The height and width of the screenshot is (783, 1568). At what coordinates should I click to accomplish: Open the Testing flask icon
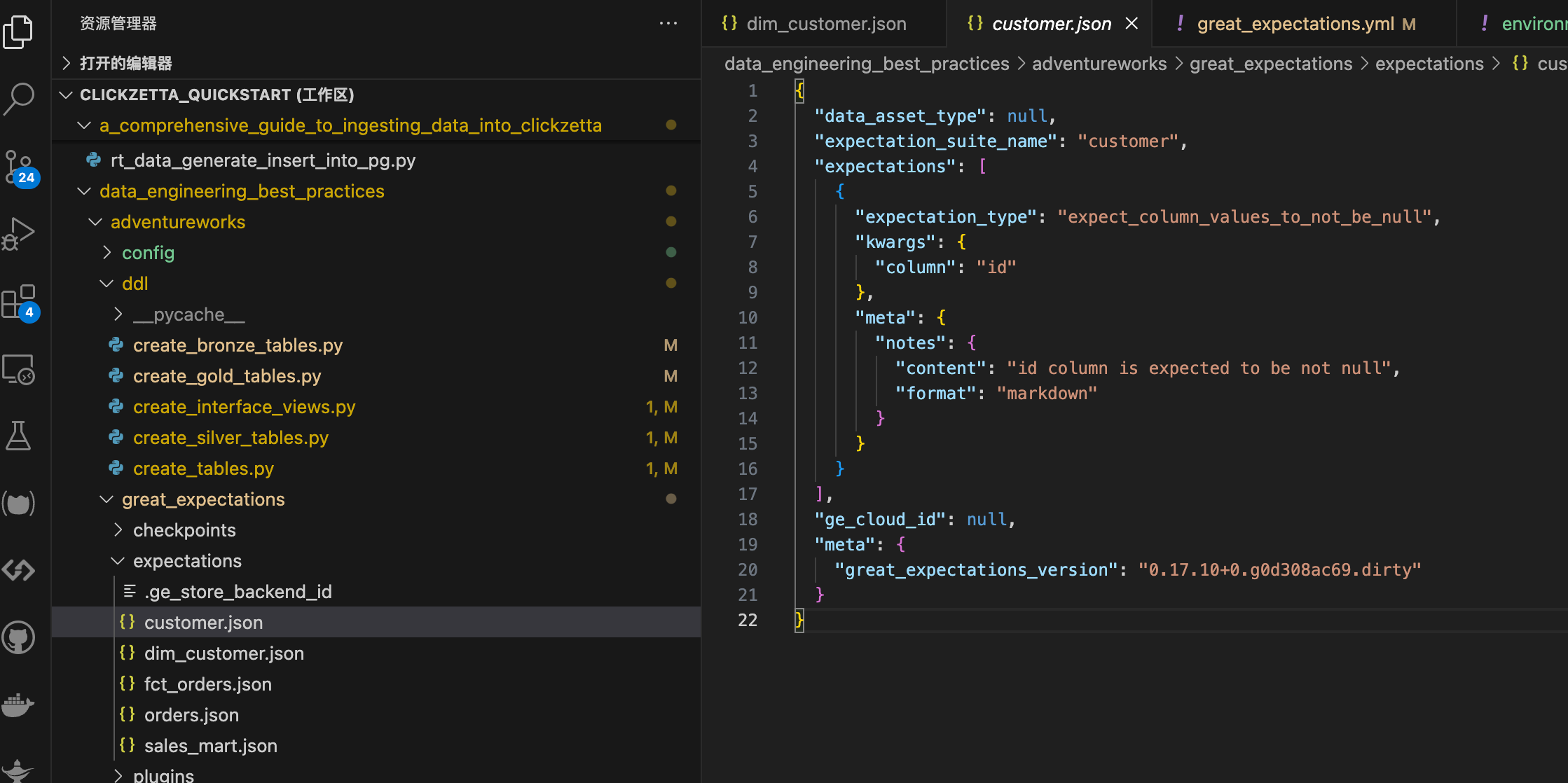click(19, 436)
